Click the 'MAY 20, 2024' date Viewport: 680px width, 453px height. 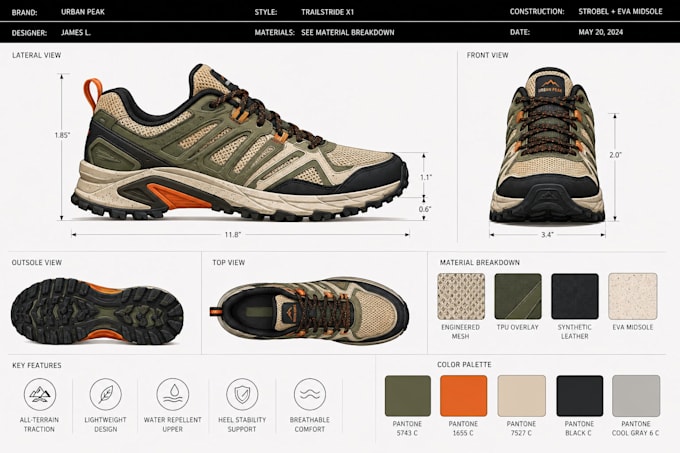[x=601, y=32]
